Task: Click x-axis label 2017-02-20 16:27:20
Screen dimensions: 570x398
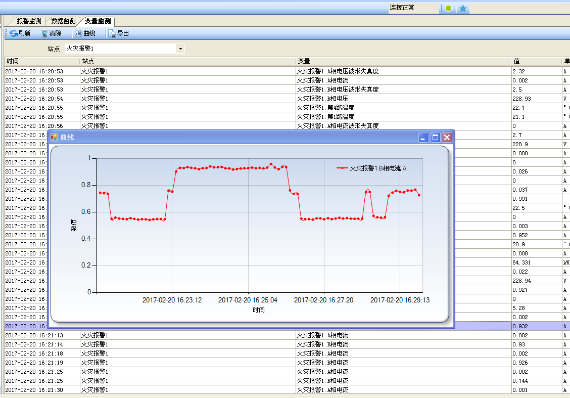Action: (x=324, y=300)
